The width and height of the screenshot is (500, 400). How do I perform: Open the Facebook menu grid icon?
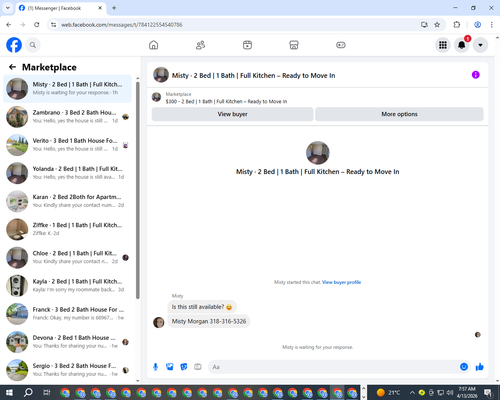[x=443, y=45]
